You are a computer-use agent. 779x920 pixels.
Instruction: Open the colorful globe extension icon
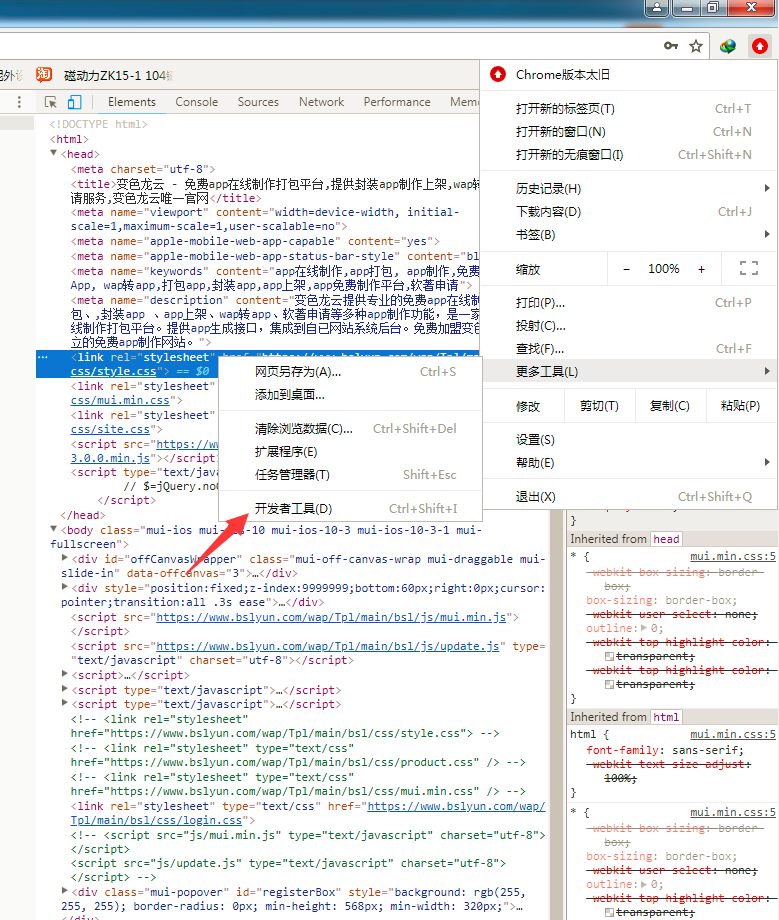pos(728,46)
